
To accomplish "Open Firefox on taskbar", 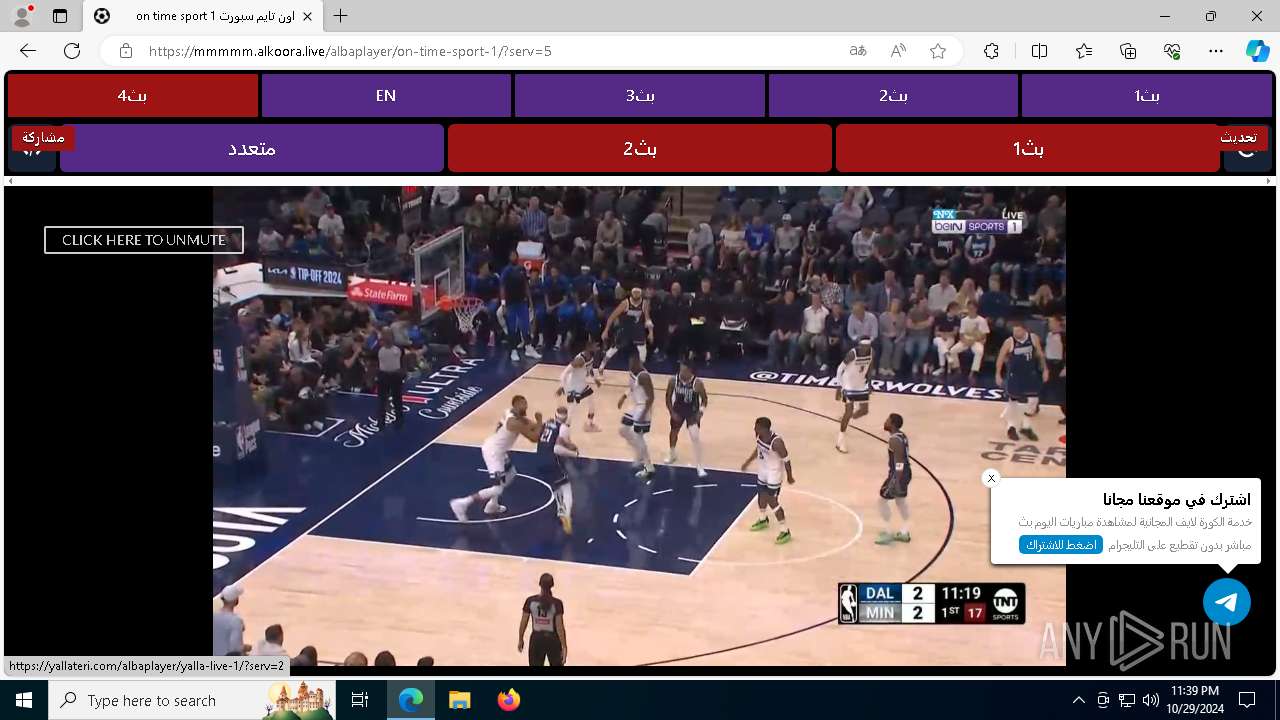I will pyautogui.click(x=508, y=700).
